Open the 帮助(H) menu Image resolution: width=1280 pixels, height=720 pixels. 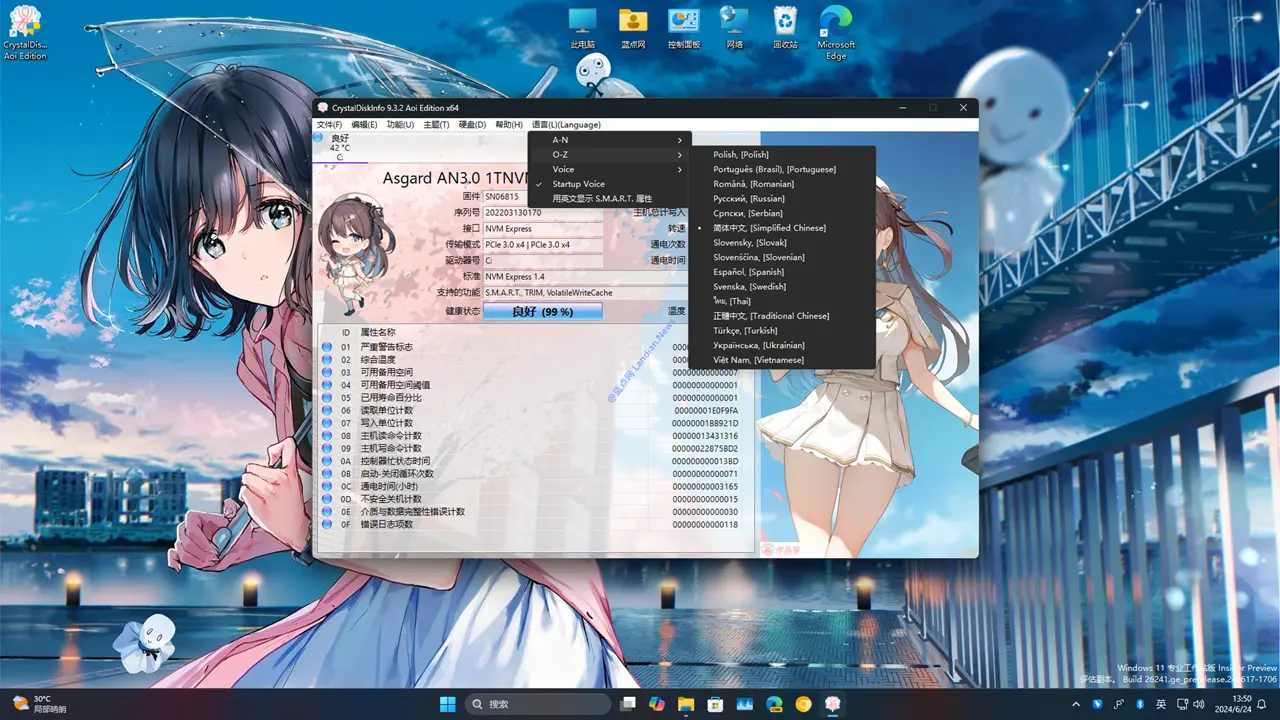[509, 125]
